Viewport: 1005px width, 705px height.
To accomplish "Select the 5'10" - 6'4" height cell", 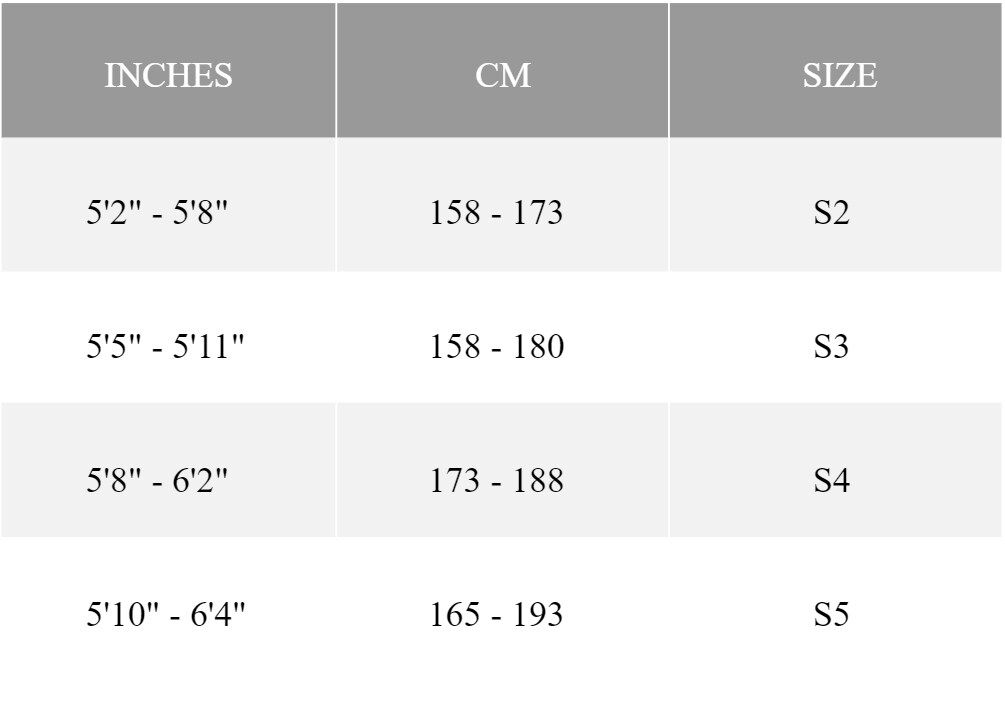I will pyautogui.click(x=168, y=606).
